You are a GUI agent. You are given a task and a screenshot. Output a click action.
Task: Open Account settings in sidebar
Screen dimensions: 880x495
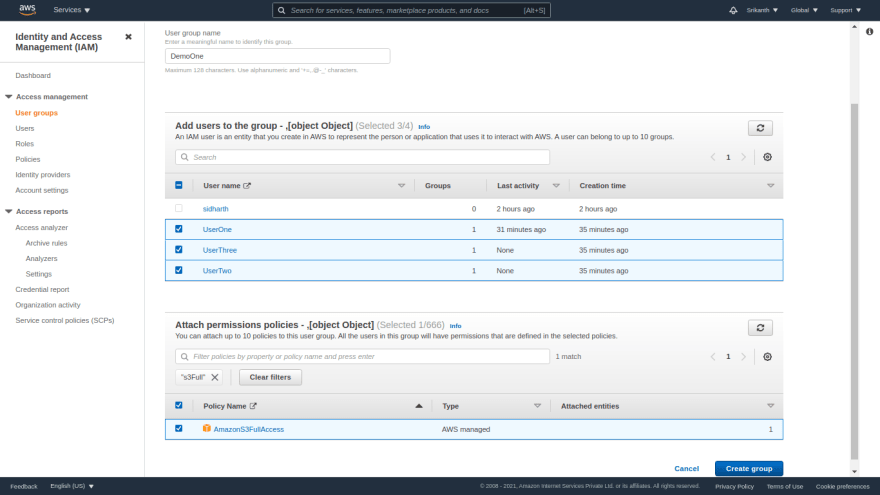42,190
